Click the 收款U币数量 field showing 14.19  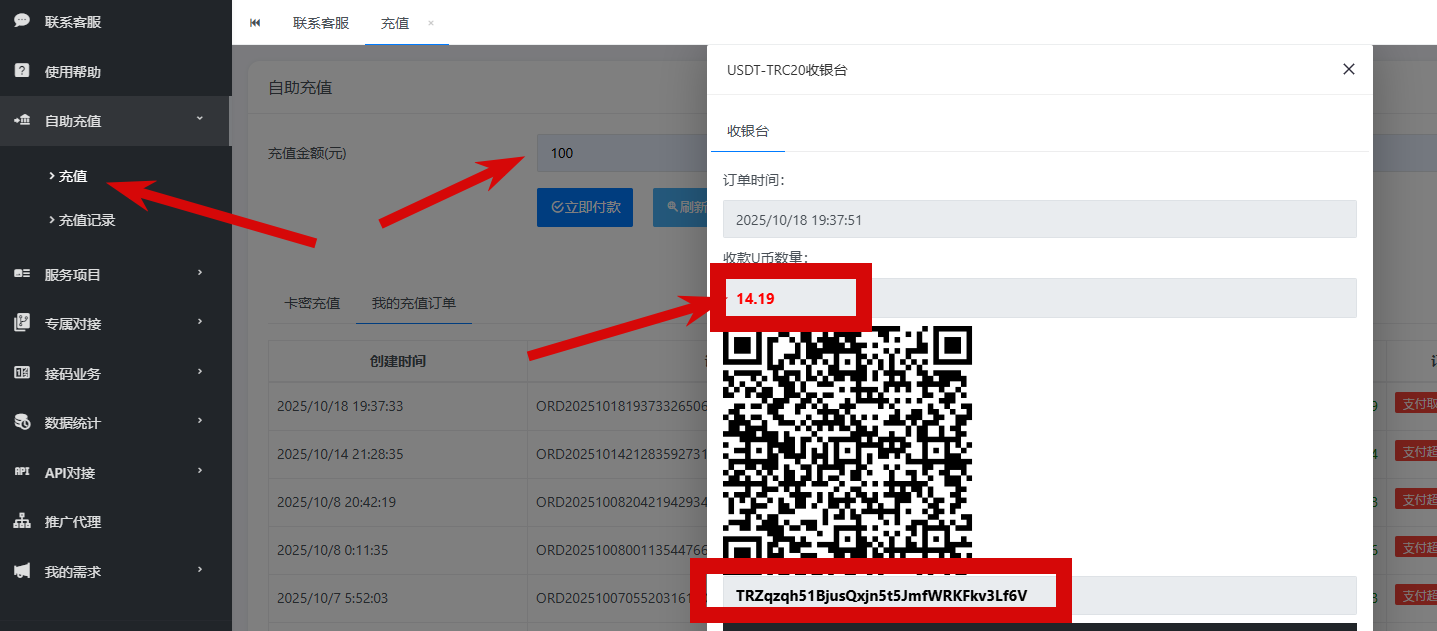coord(1040,298)
